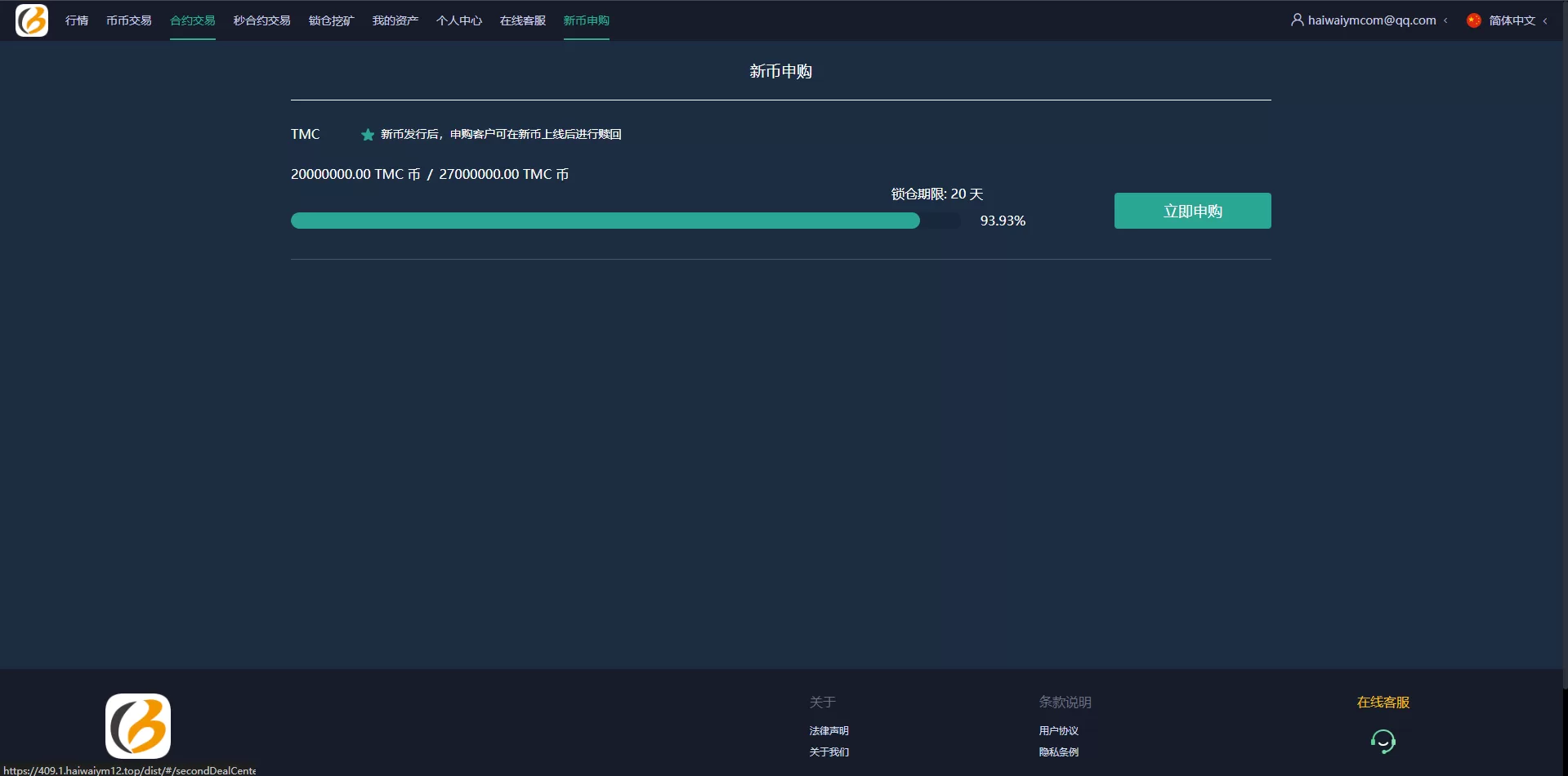Screen dimensions: 1568x776
Task: Go to 个人中心 personal center
Action: [x=458, y=20]
